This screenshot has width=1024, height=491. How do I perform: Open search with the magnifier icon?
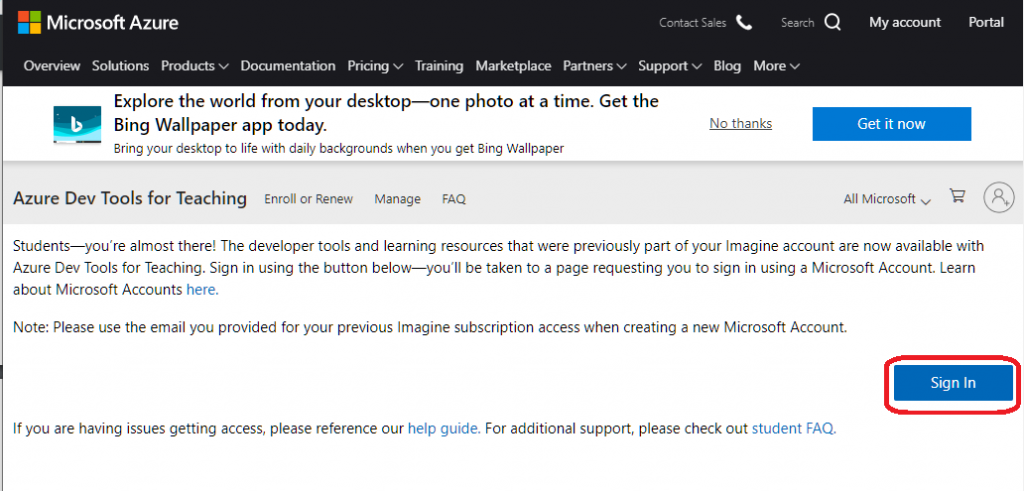click(833, 23)
